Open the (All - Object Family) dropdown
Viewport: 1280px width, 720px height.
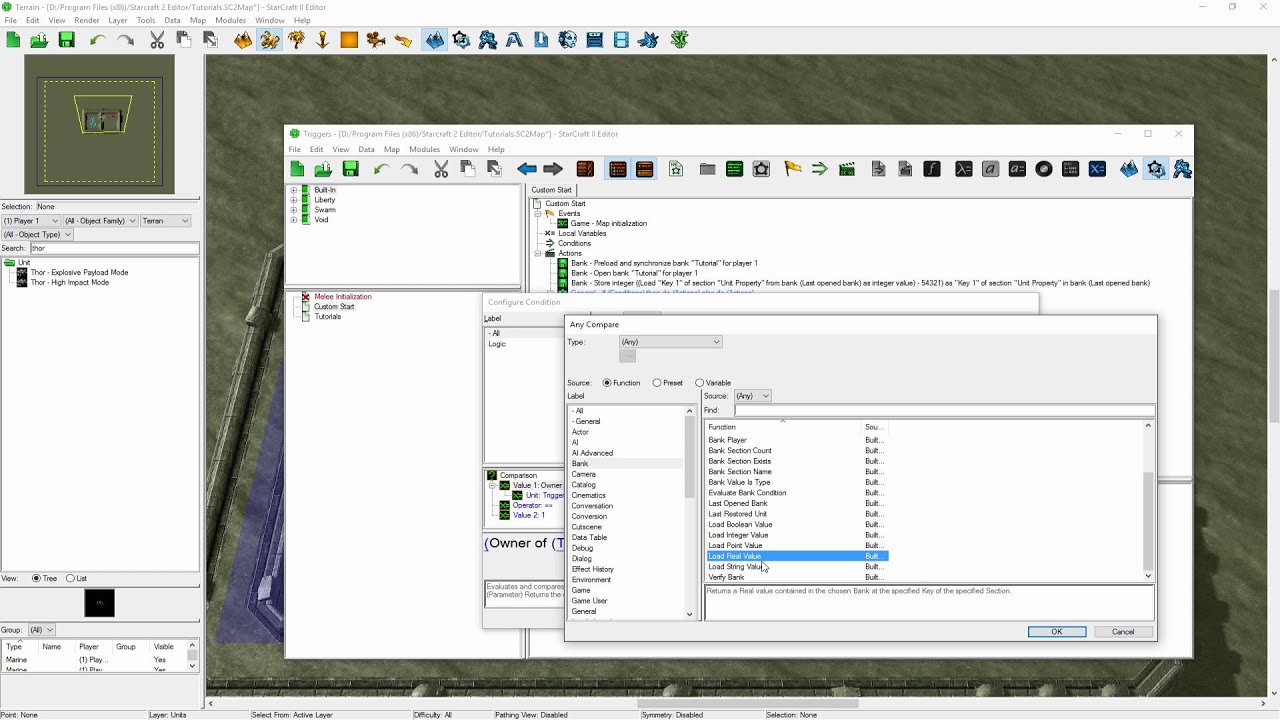coord(100,221)
